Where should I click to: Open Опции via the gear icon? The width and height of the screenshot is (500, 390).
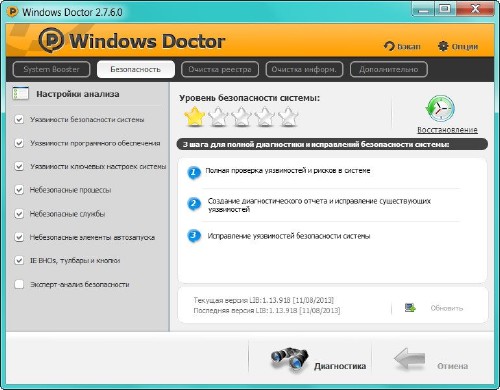[x=443, y=46]
